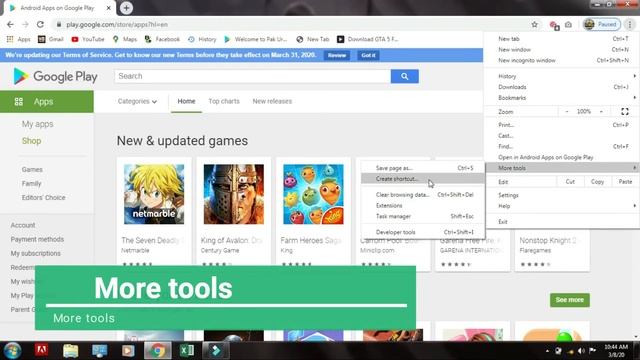Choose Save page as in submenu
The image size is (640, 360).
(423, 168)
